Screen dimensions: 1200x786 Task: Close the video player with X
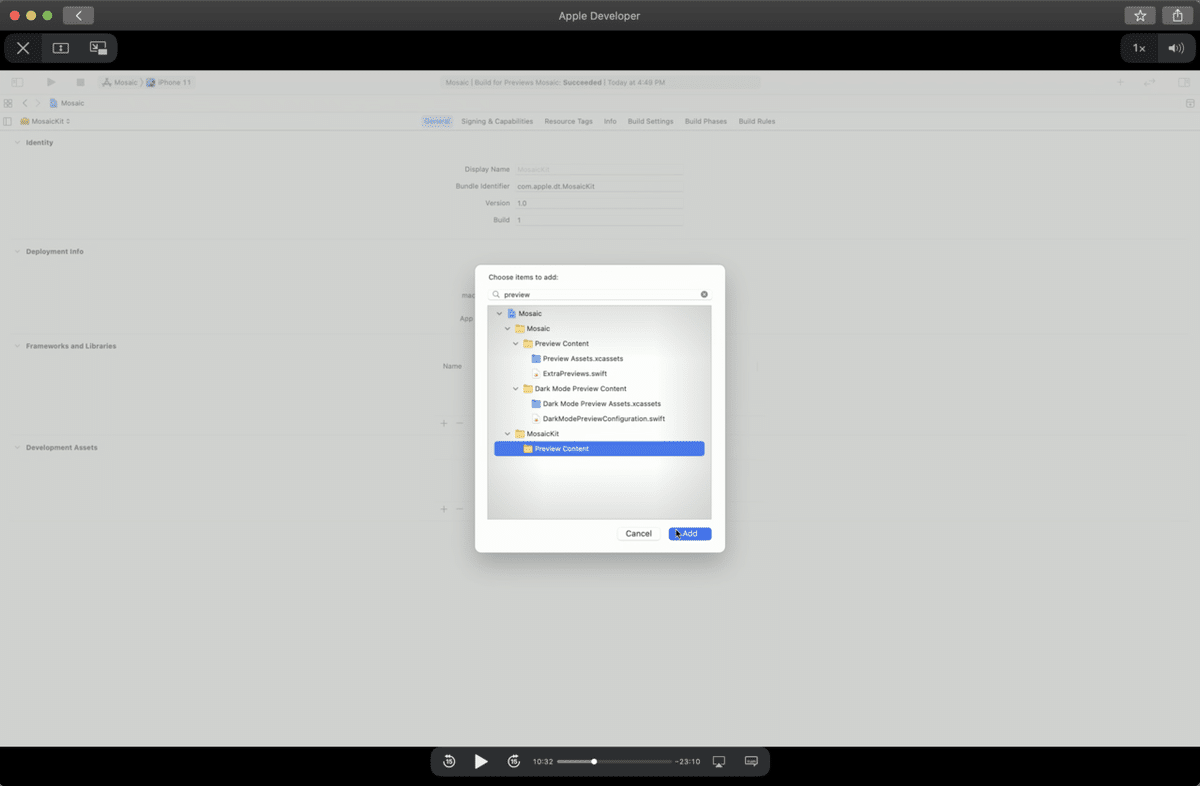(23, 48)
